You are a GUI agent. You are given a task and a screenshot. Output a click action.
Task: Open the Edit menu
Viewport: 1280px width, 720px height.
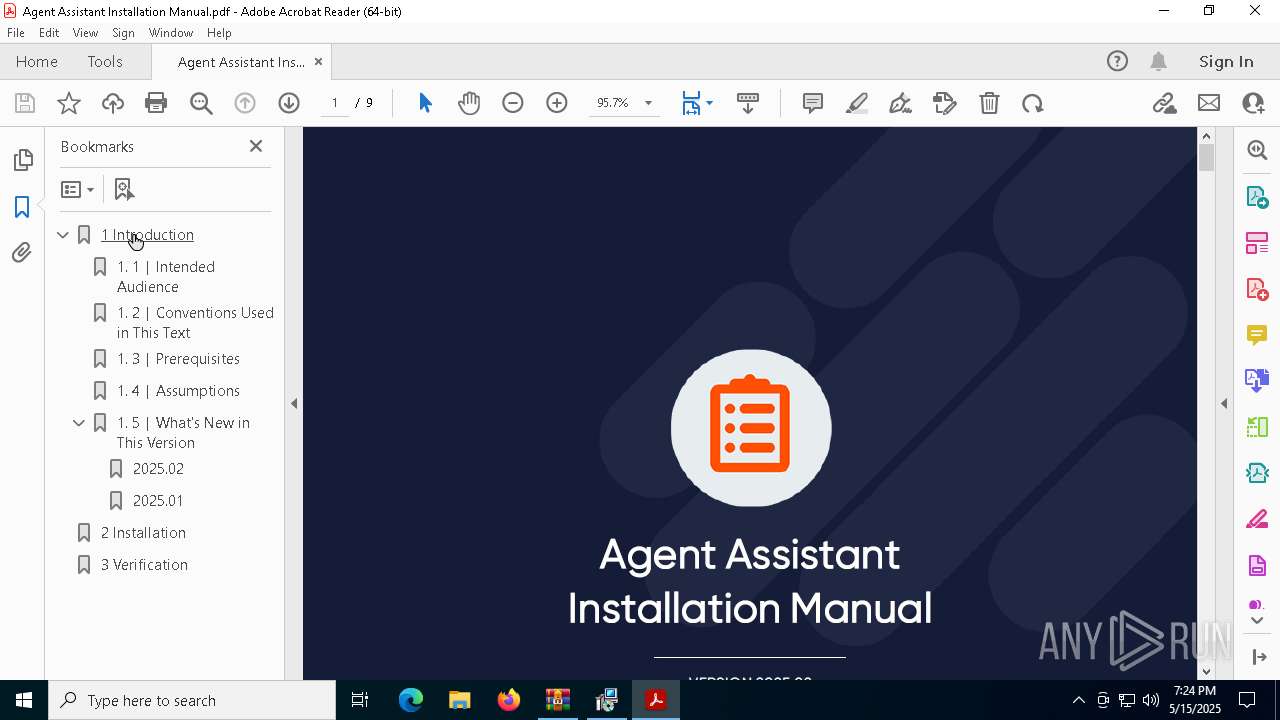(49, 33)
